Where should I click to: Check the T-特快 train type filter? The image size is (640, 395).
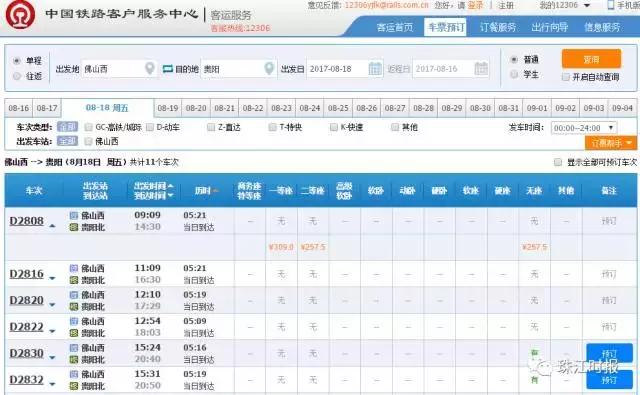272,127
